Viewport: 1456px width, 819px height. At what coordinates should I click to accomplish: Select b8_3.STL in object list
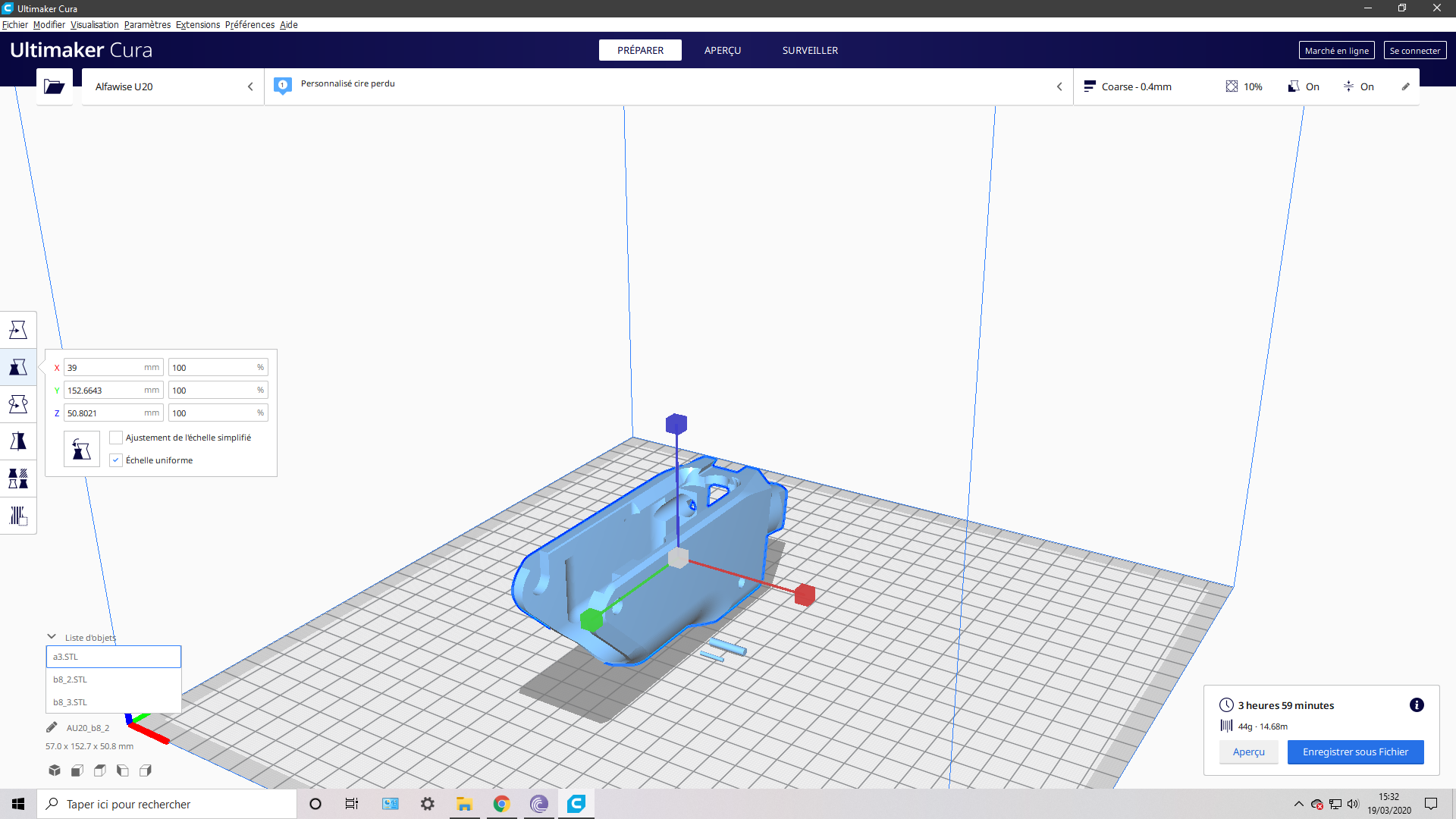[x=114, y=702]
